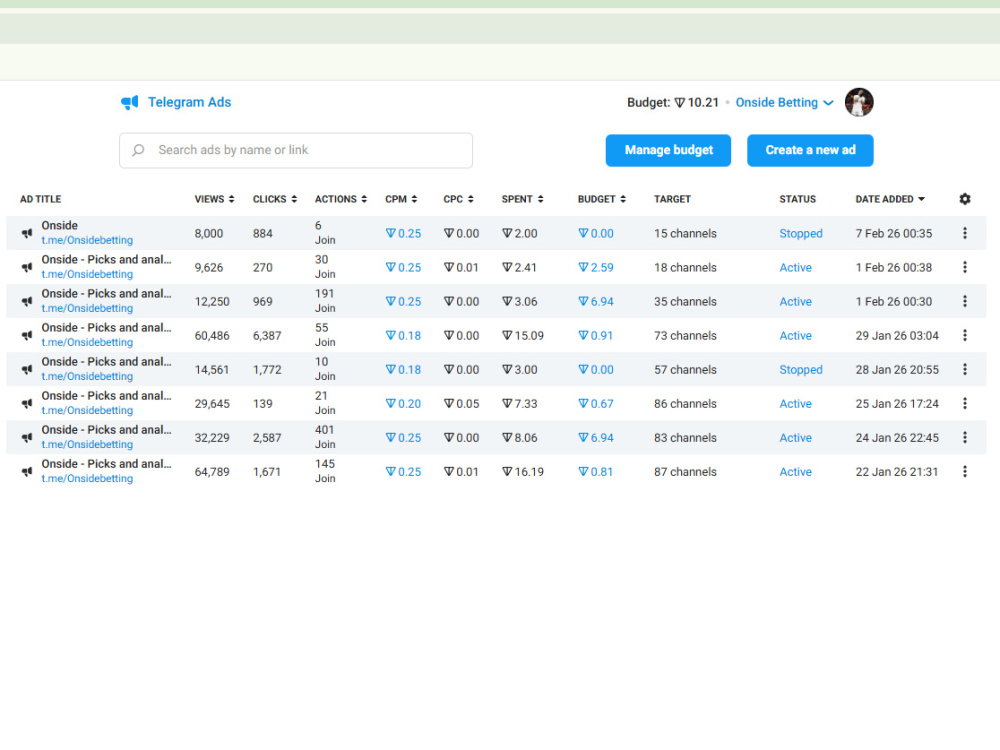This screenshot has width=1000, height=750.
Task: Click the 87 channels target cell
Action: (685, 471)
